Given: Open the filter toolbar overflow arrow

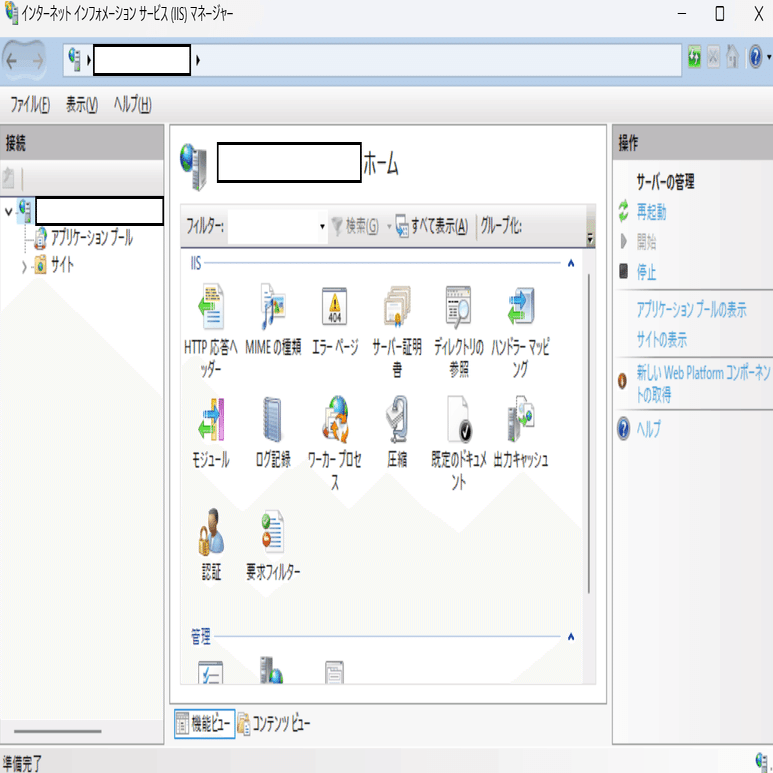Looking at the screenshot, I should [x=590, y=240].
